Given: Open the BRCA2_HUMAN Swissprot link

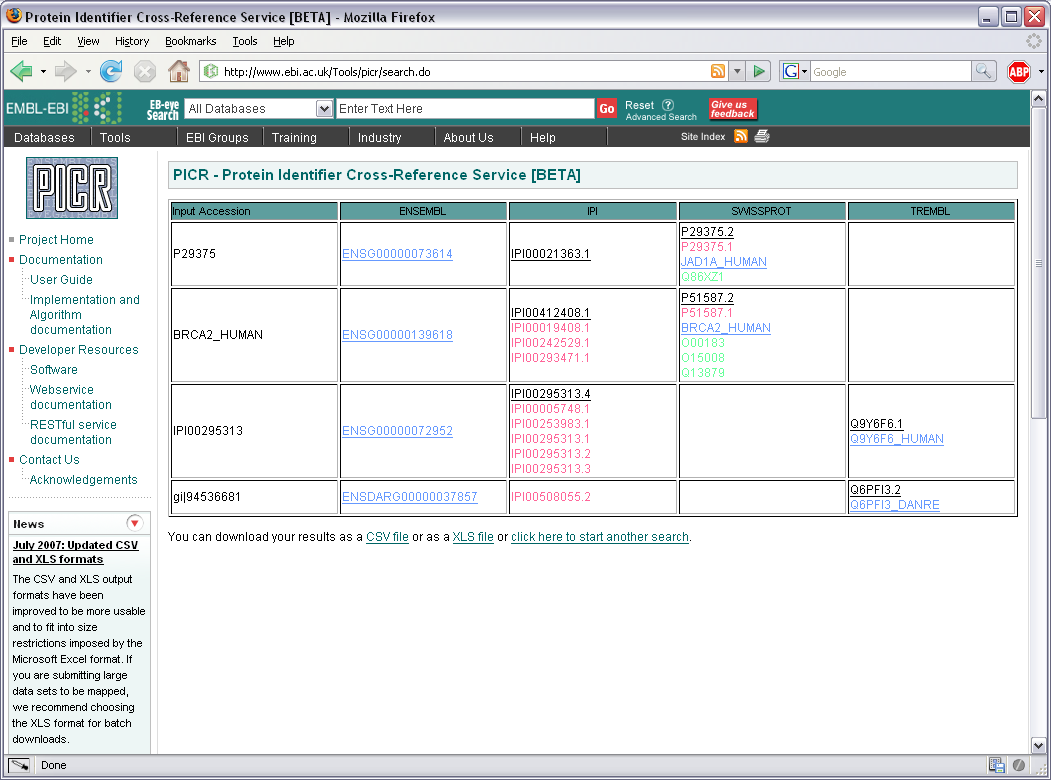Looking at the screenshot, I should point(726,328).
